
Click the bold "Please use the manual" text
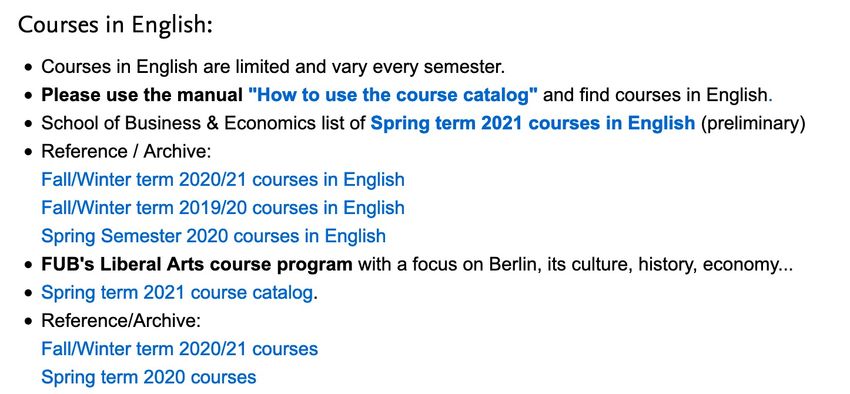point(142,95)
